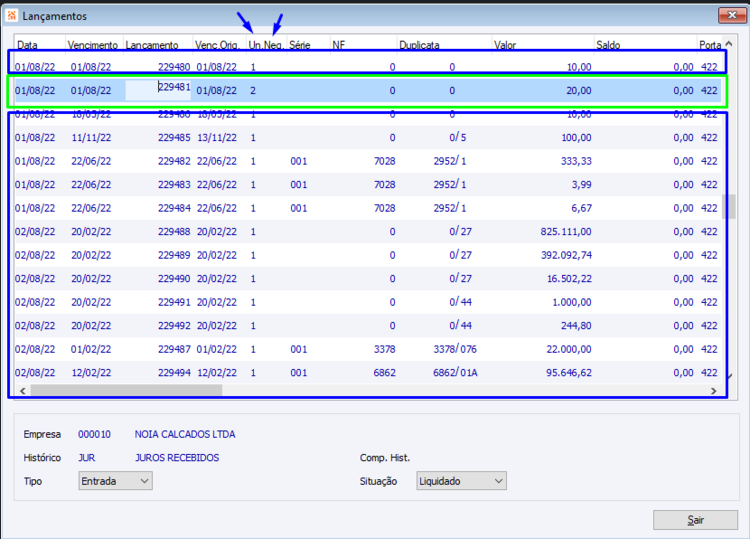Click duplicata 6862/01A cell

pos(455,373)
